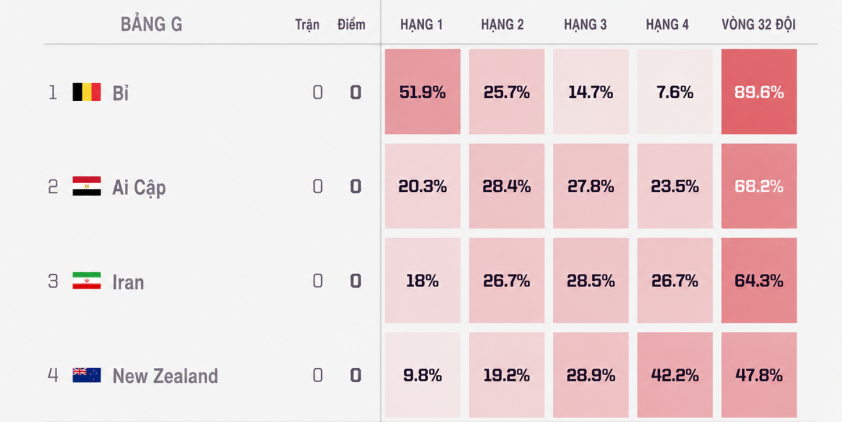
Task: Click the New Zealand flag icon
Action: pyautogui.click(x=86, y=375)
